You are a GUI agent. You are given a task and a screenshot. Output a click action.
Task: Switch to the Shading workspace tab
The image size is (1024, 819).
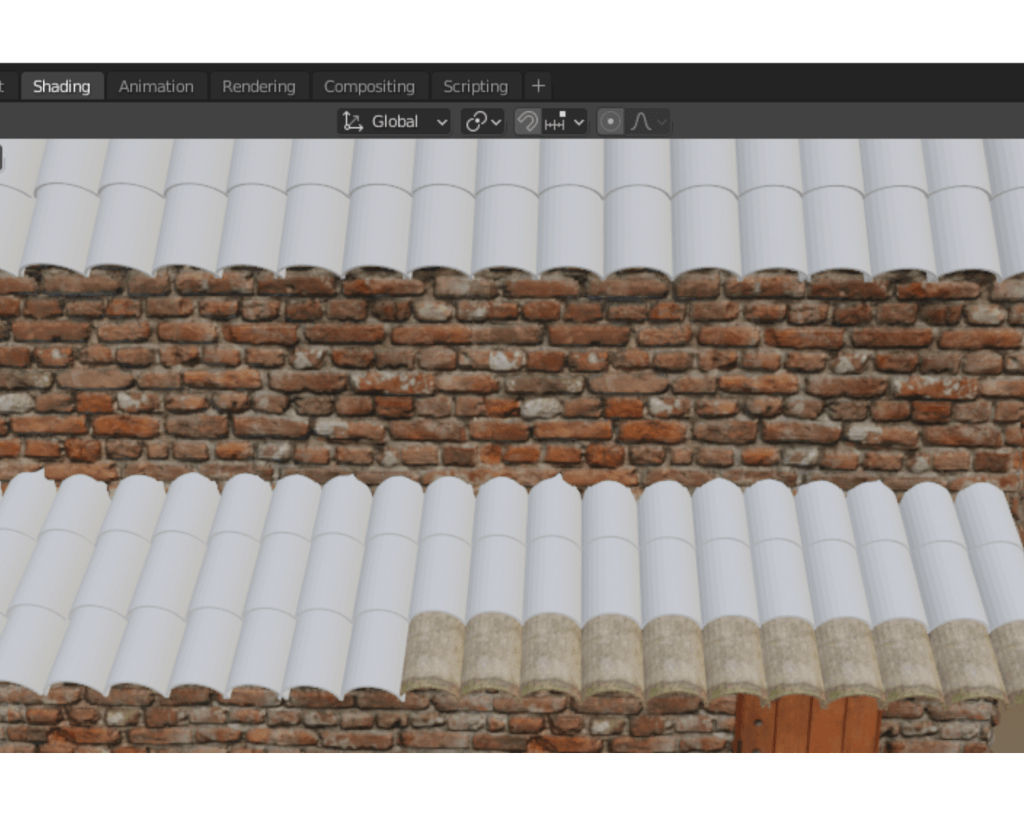61,86
